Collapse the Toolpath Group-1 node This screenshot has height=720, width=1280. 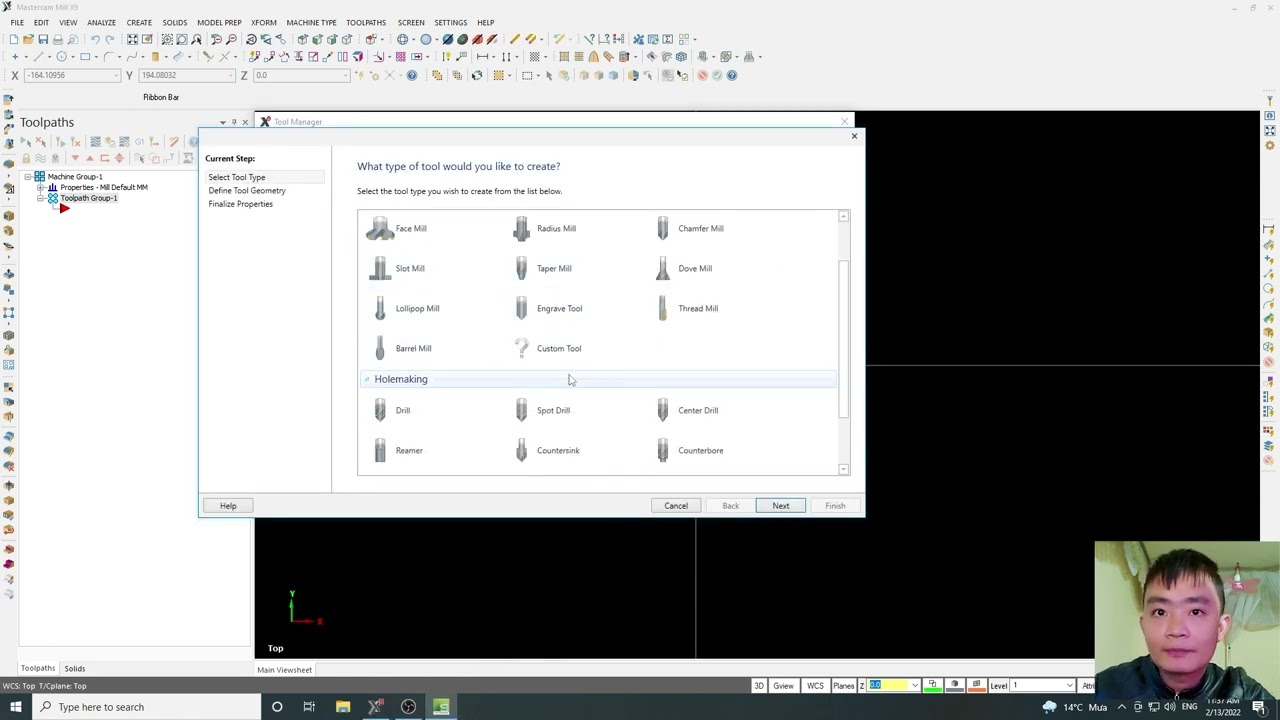point(41,198)
